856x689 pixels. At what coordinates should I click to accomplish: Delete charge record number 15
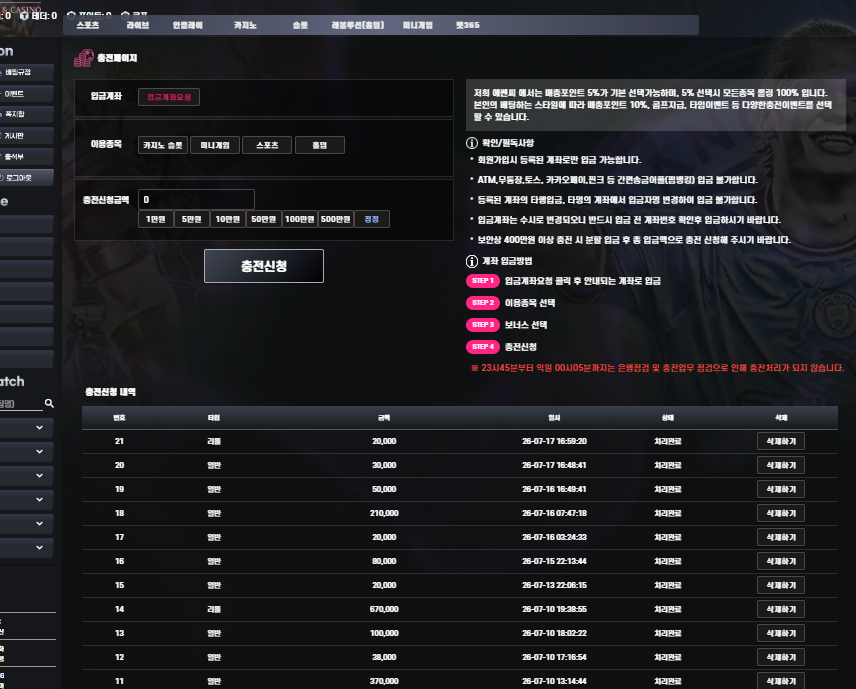pyautogui.click(x=781, y=585)
